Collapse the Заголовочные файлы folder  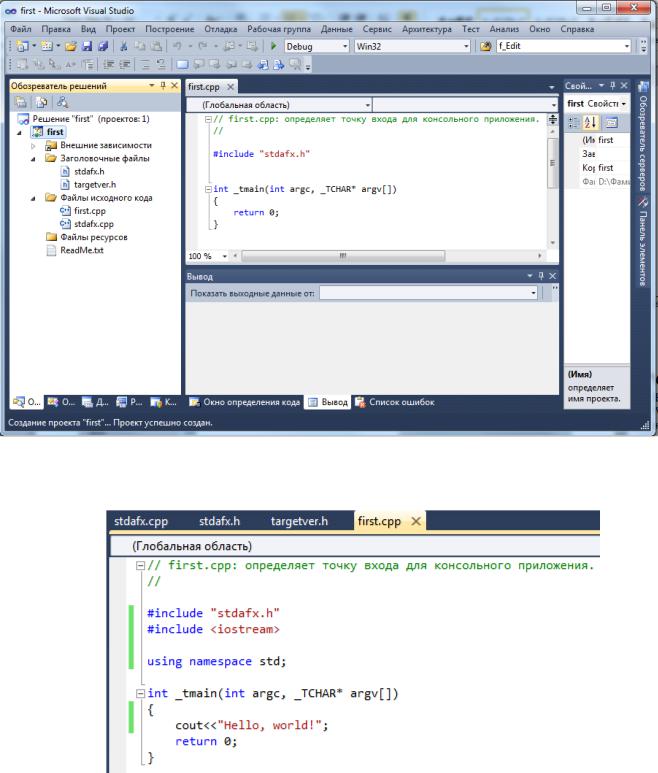tap(33, 159)
